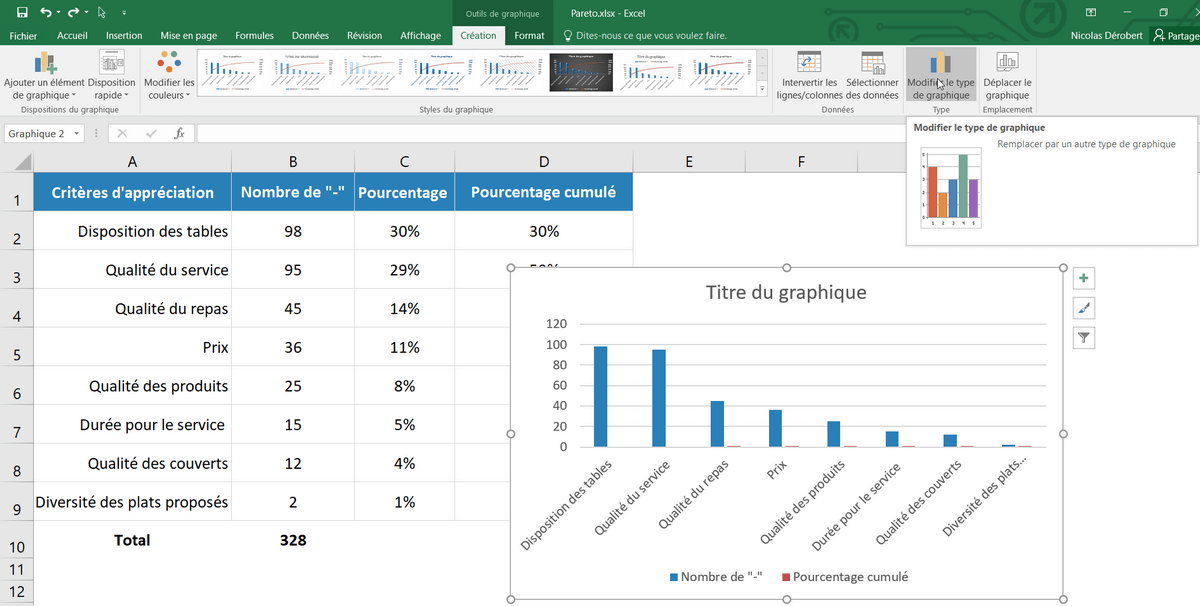Select column D header

click(543, 161)
